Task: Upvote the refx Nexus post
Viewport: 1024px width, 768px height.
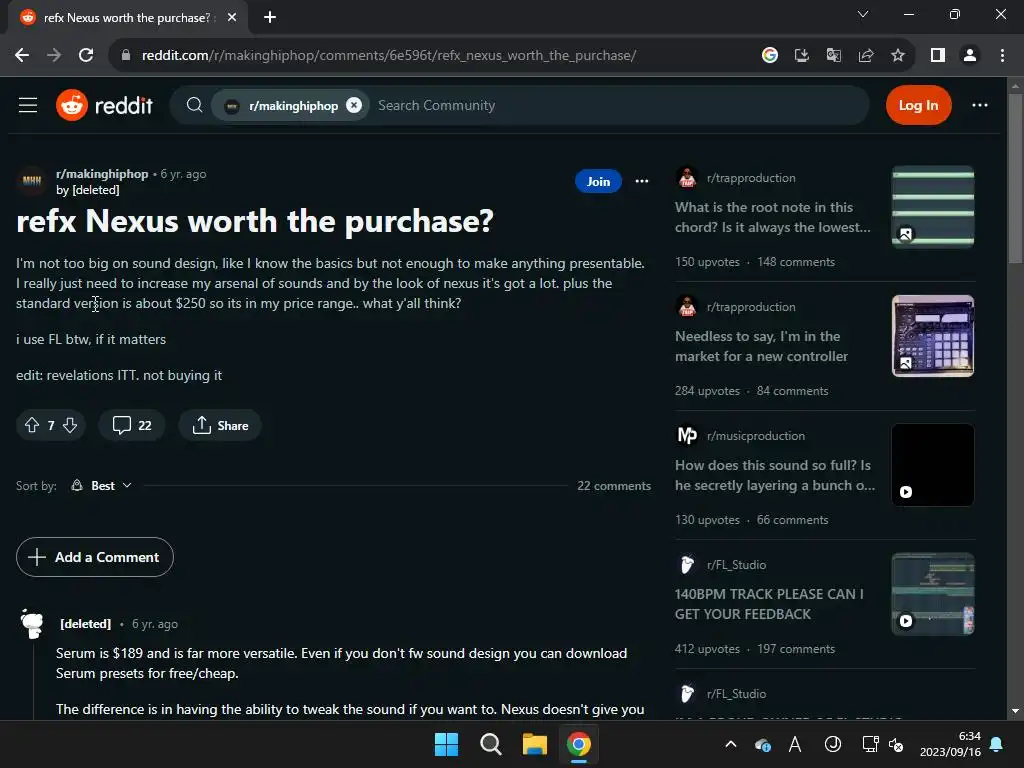Action: (x=32, y=426)
